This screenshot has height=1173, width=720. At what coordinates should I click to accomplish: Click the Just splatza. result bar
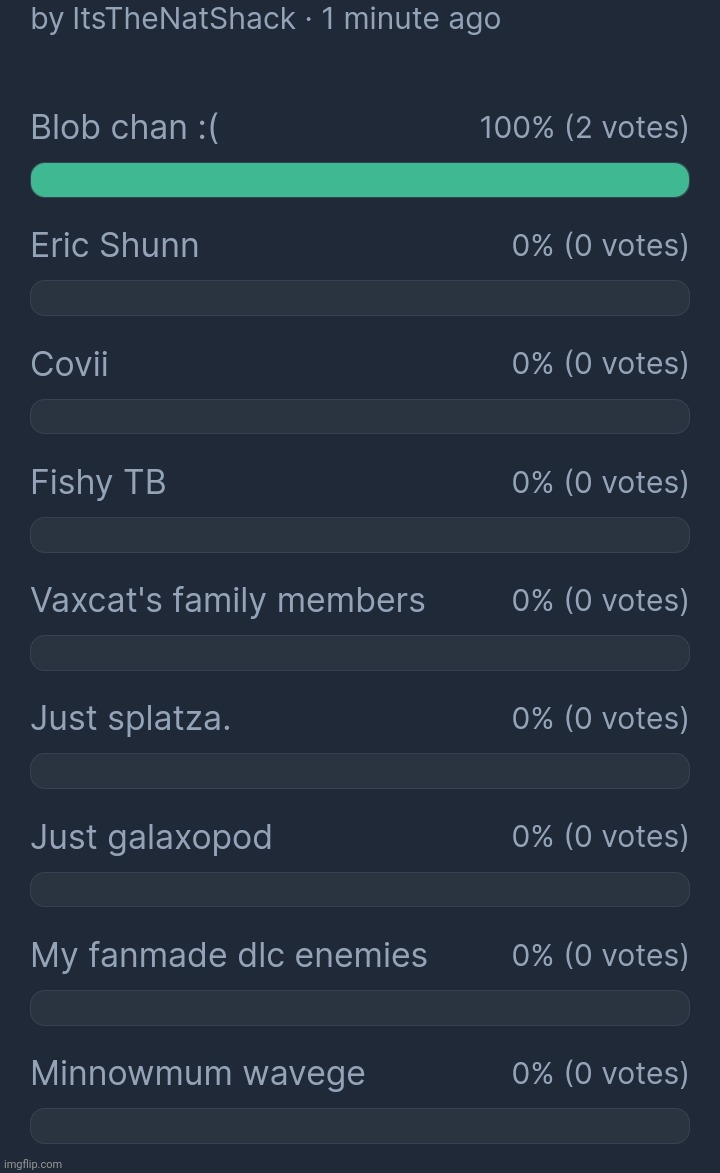click(359, 771)
